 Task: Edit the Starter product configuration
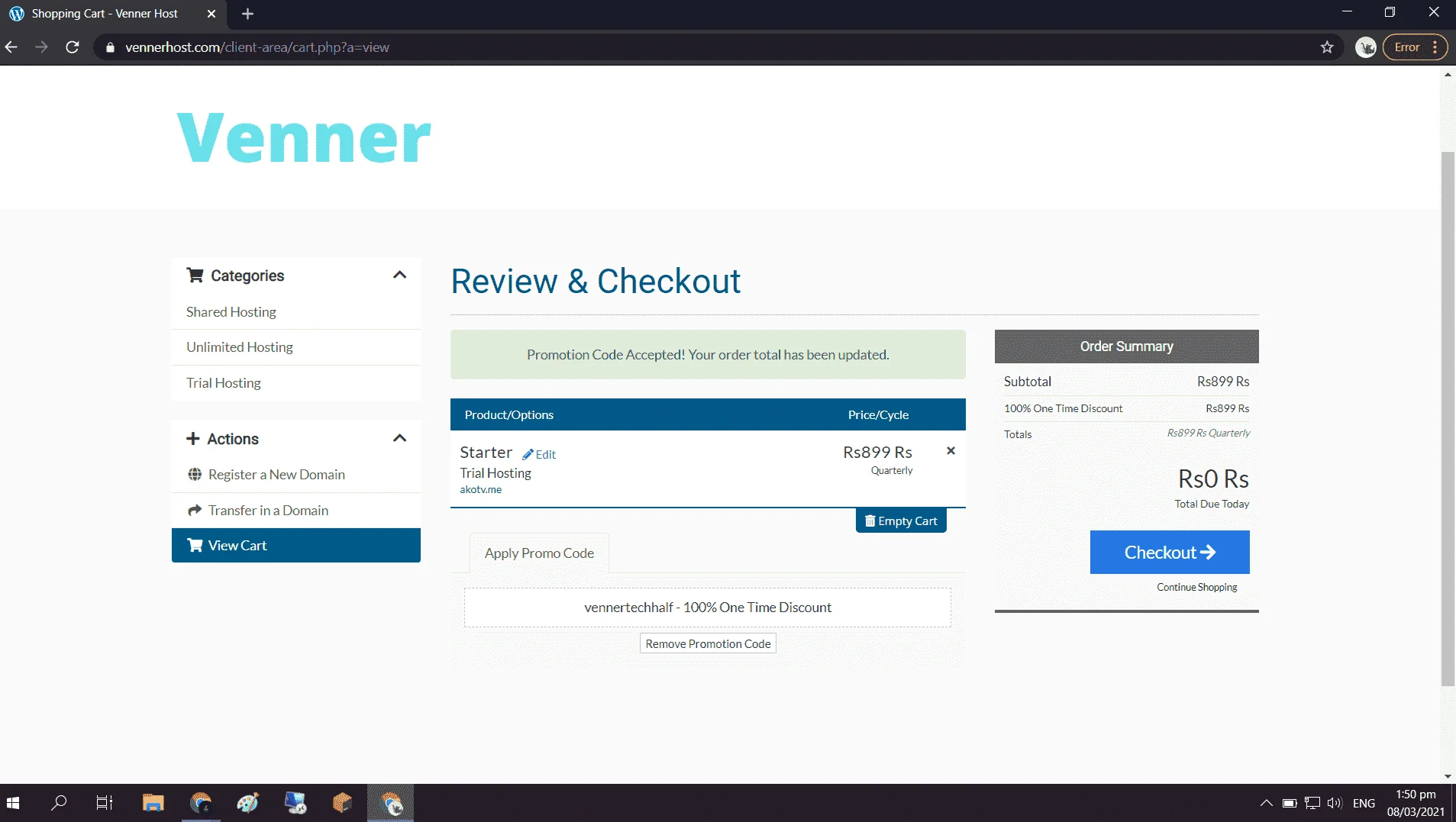540,454
